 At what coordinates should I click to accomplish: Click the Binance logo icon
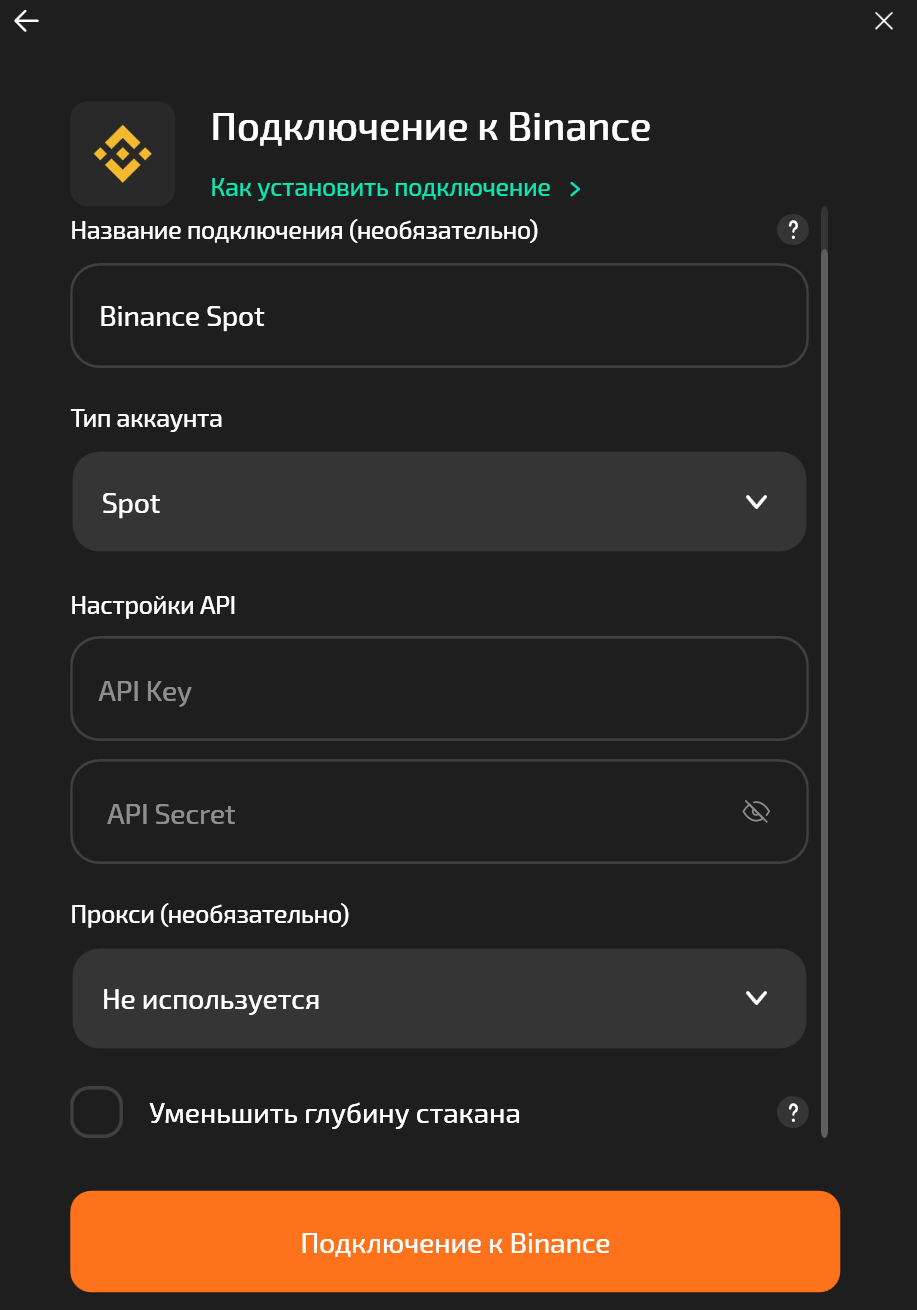pyautogui.click(x=122, y=154)
